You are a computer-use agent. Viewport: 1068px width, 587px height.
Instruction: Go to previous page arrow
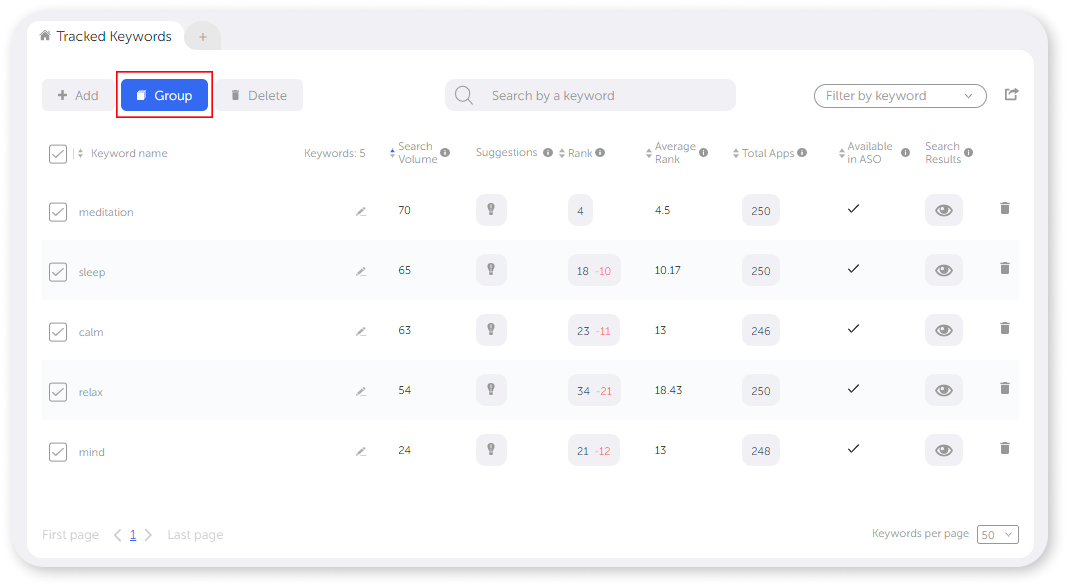point(118,535)
